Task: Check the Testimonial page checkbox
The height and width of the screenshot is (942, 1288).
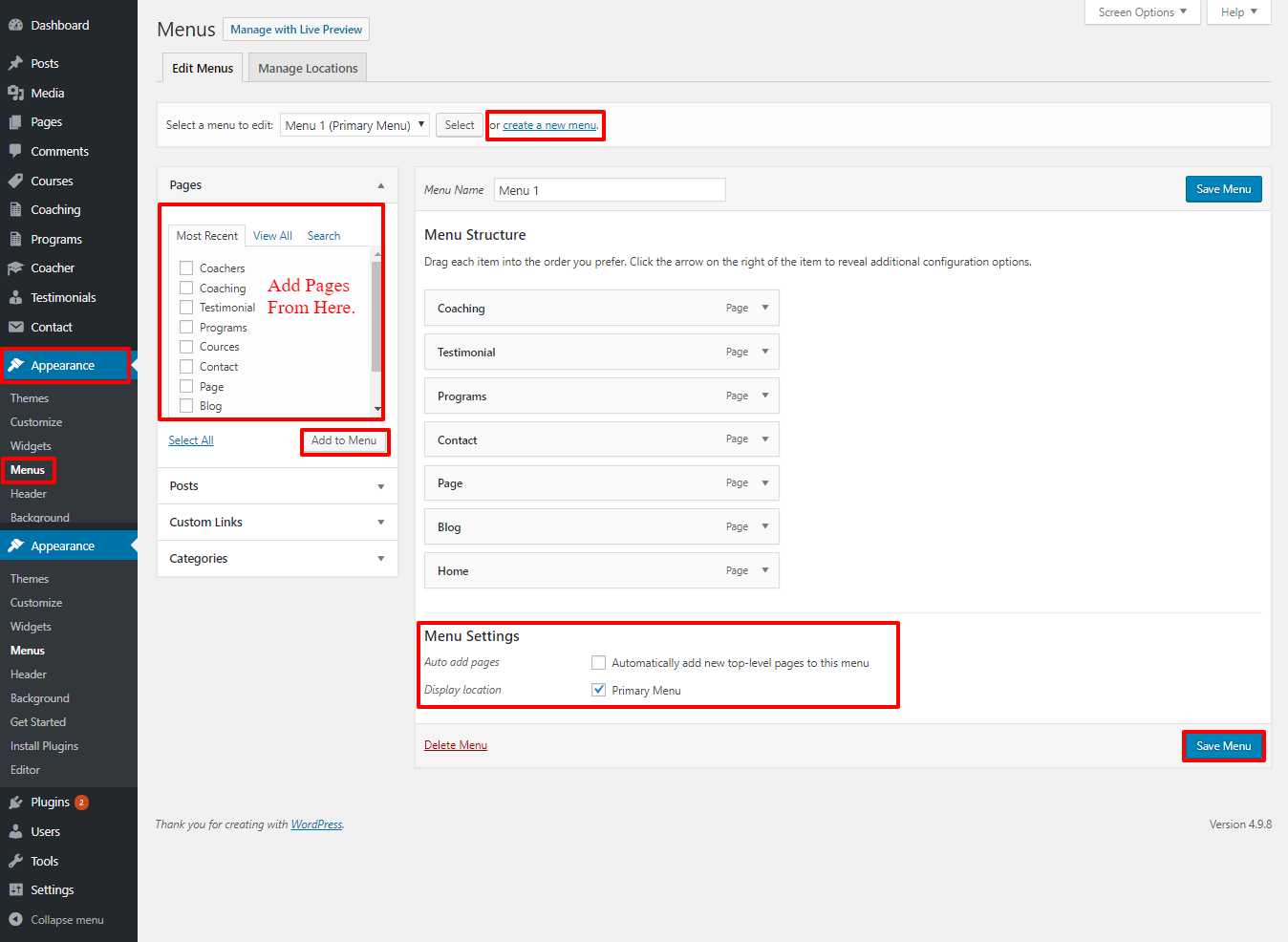Action: [x=186, y=308]
